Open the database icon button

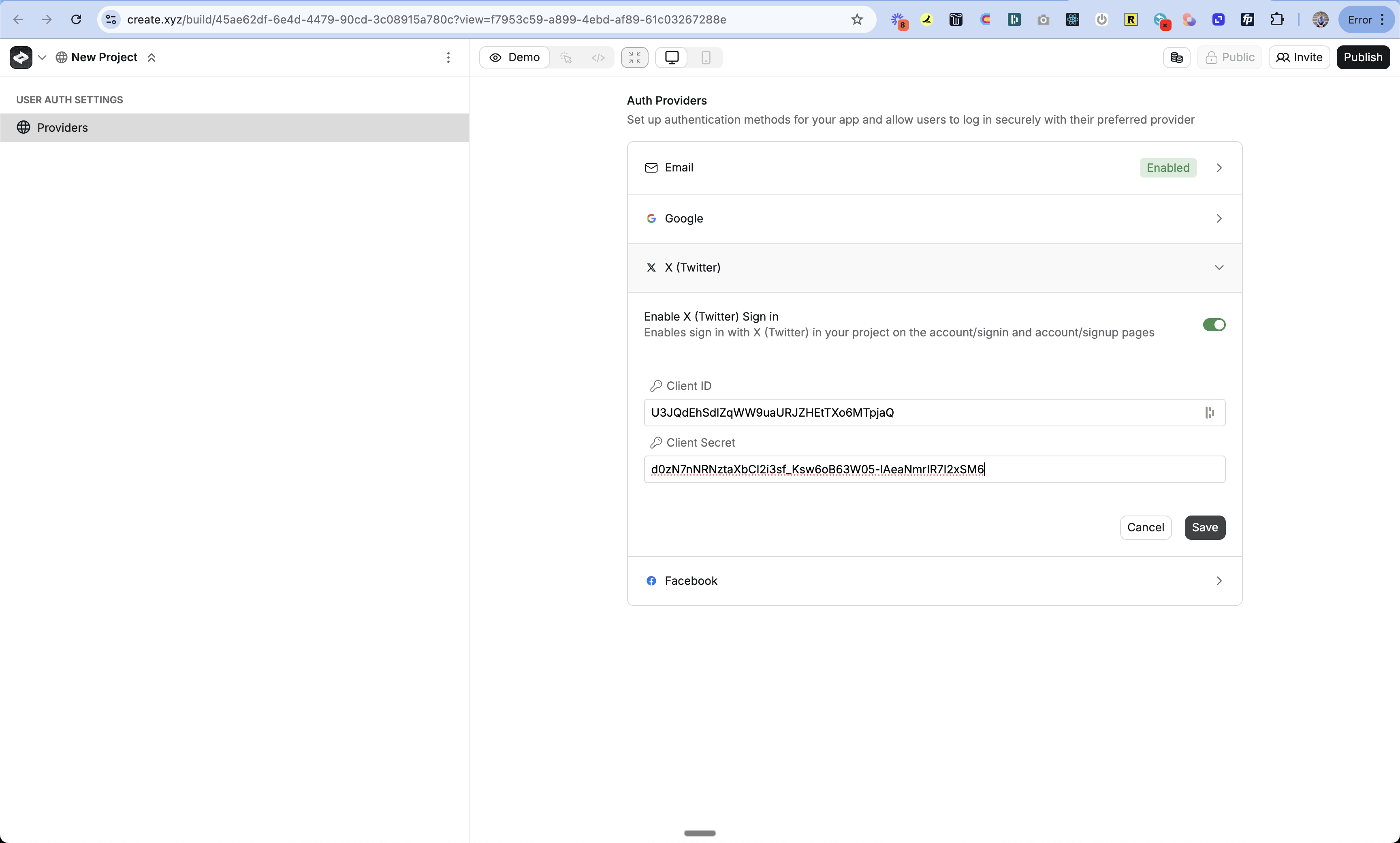pos(1176,58)
